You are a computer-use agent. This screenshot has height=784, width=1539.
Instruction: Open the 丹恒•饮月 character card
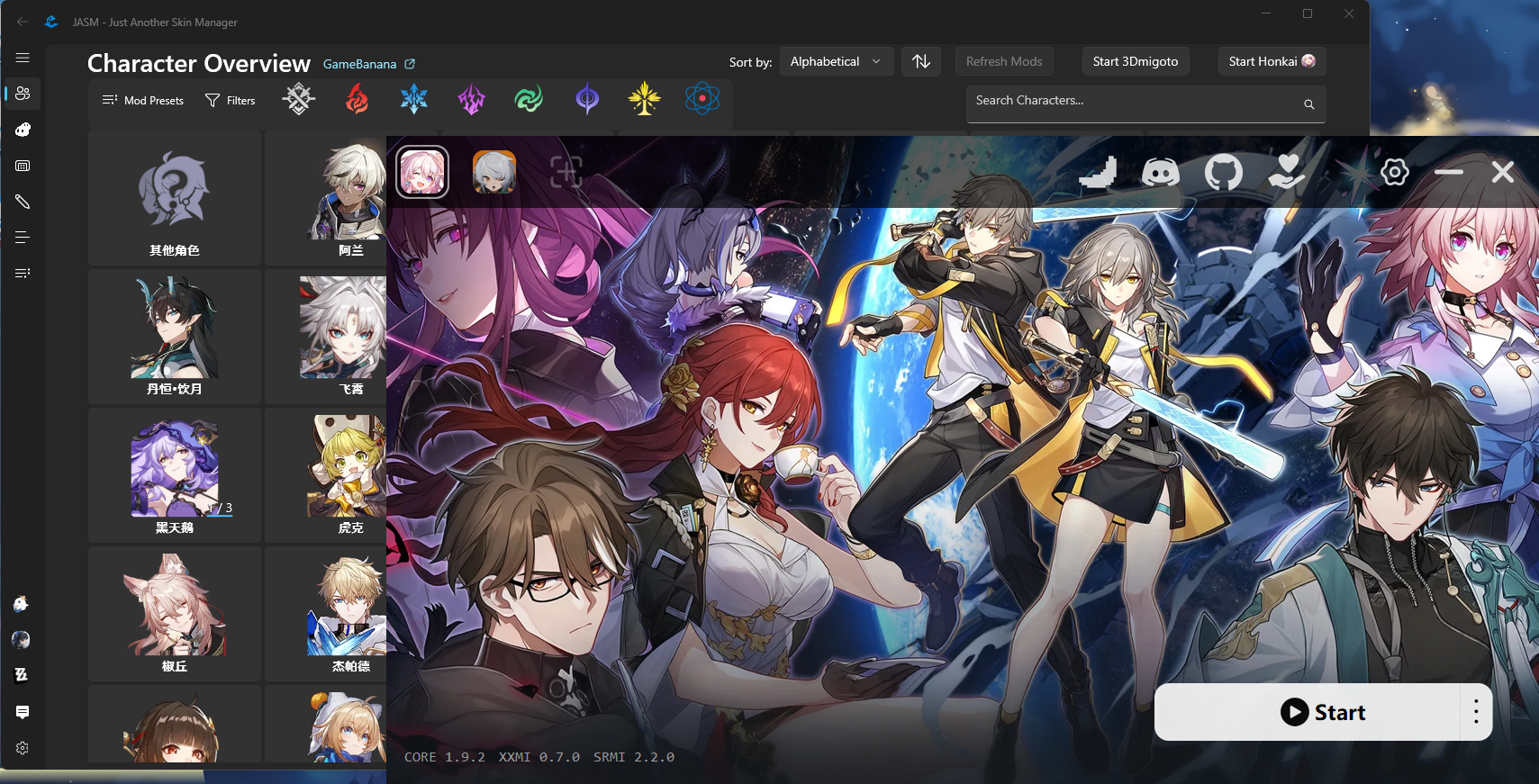click(175, 337)
